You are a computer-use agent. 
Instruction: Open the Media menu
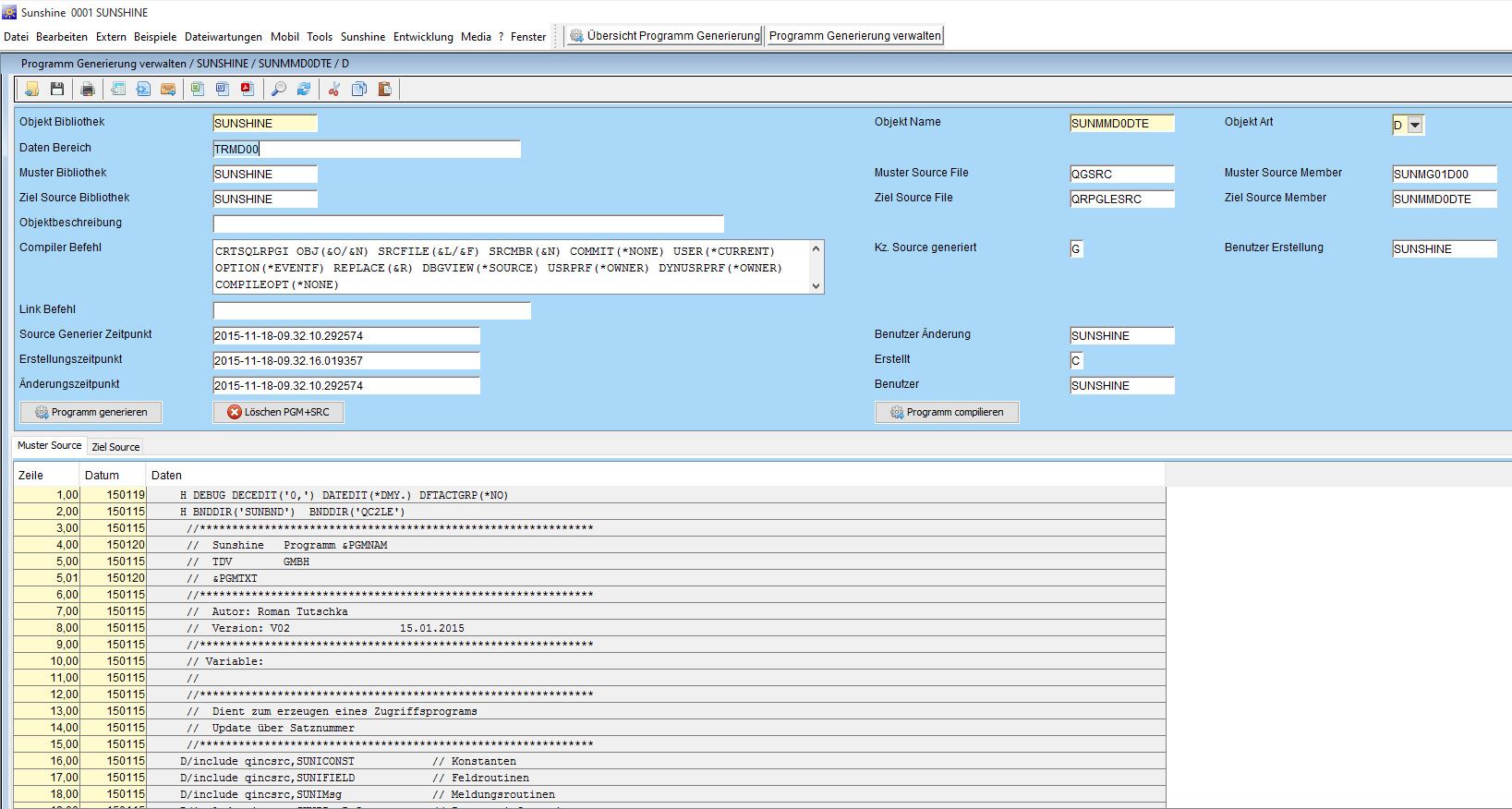coord(476,37)
